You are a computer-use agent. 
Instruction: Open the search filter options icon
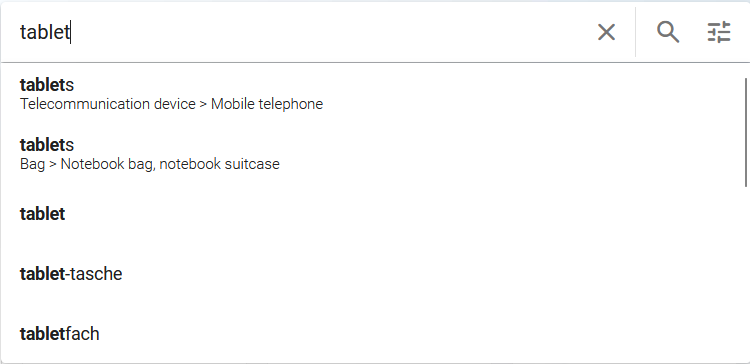tap(719, 33)
